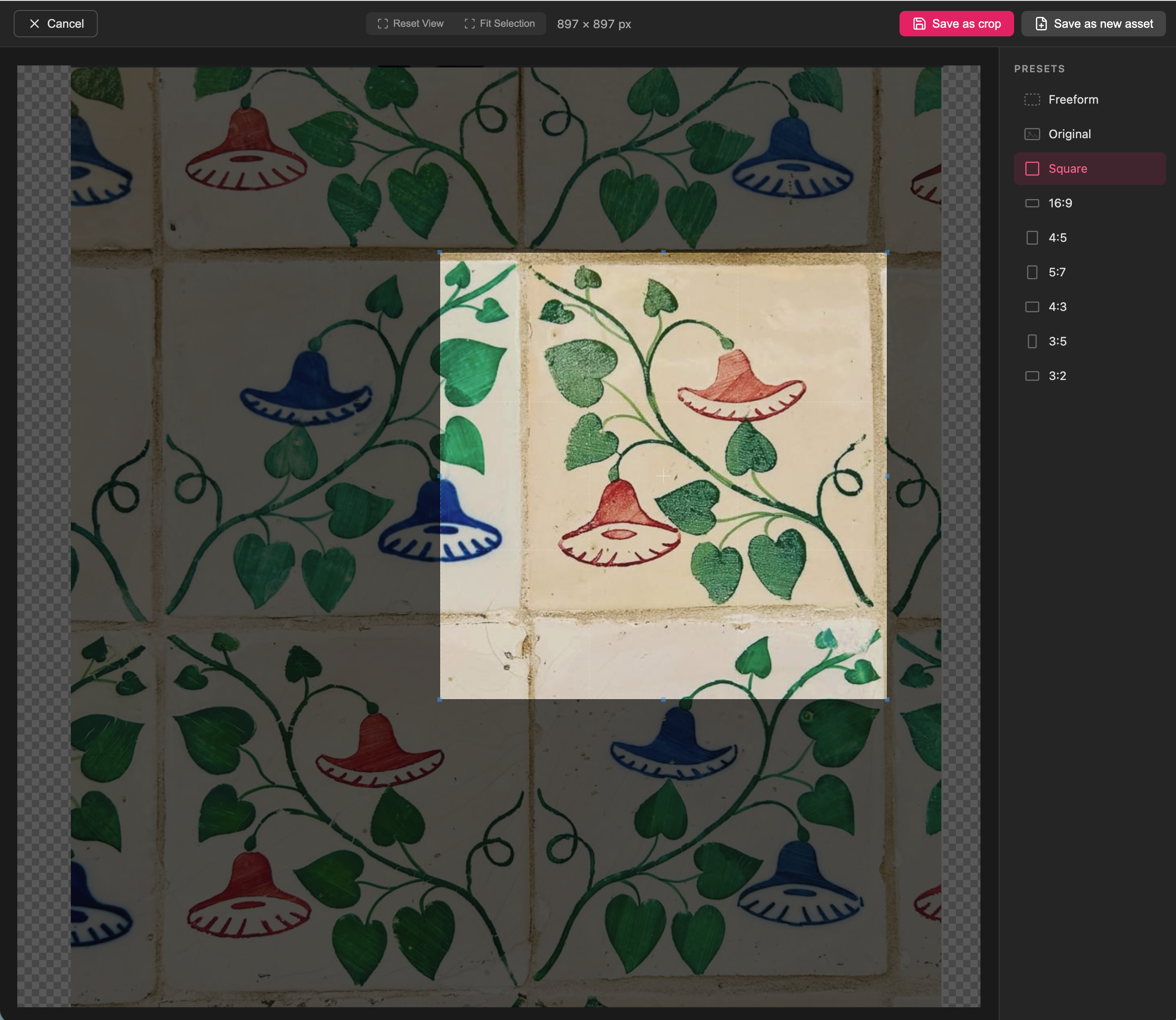Click the Reset View button
Screen dimensions: 1176x1020
(x=411, y=24)
